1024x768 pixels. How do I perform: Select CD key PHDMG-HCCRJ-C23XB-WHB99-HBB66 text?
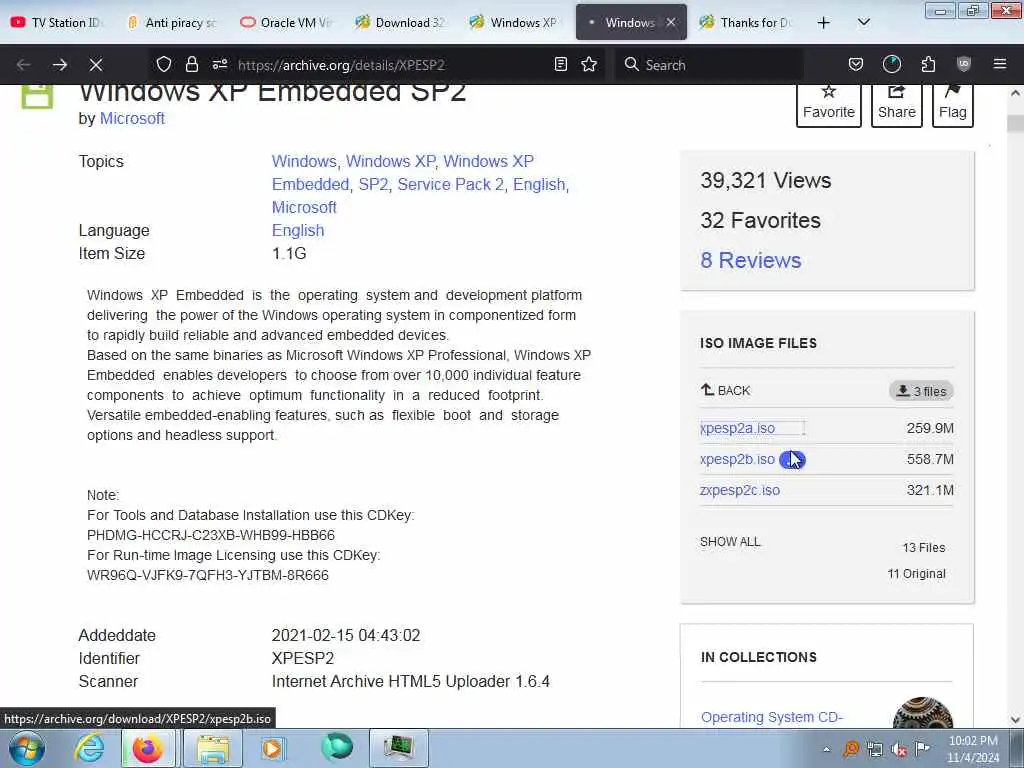point(211,536)
